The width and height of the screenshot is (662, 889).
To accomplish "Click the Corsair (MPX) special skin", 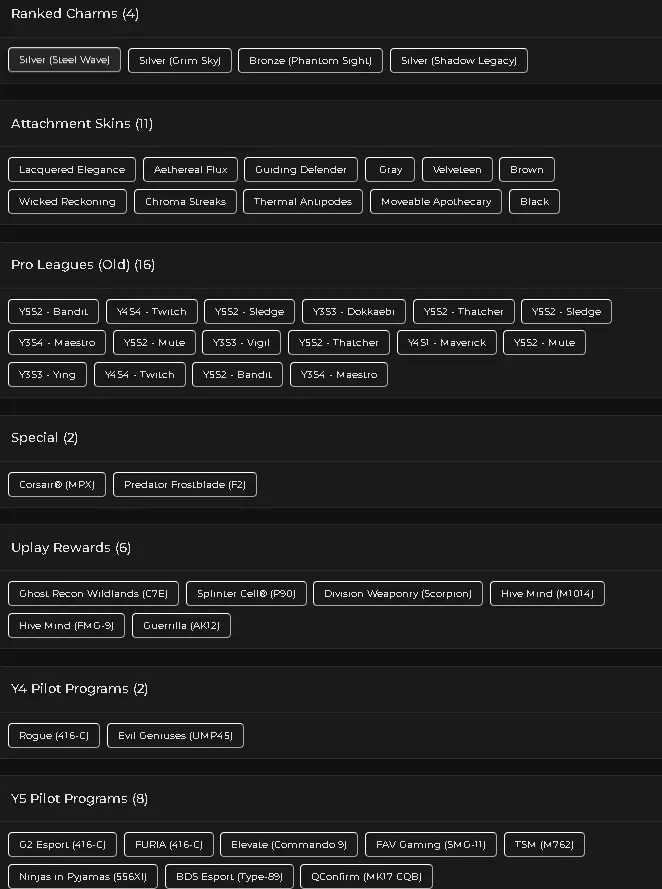I will coord(56,485).
